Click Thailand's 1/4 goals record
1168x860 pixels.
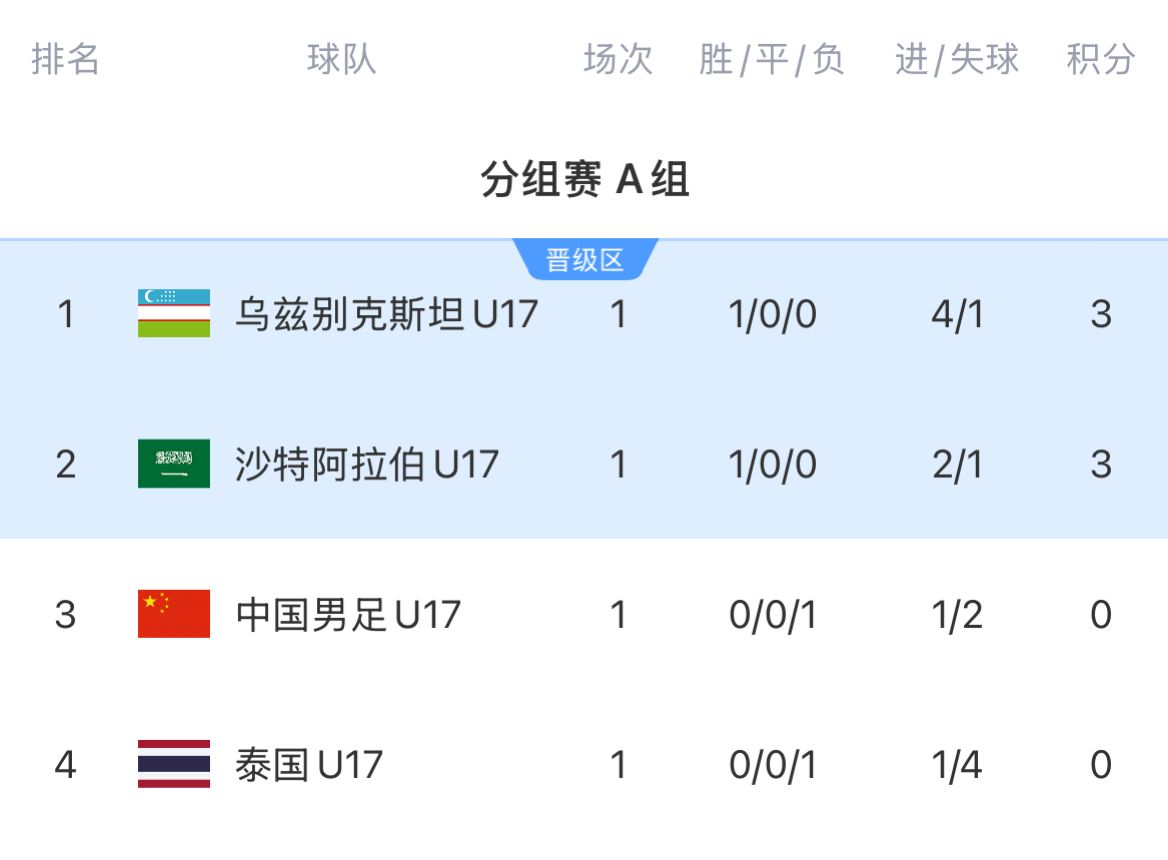(x=957, y=765)
